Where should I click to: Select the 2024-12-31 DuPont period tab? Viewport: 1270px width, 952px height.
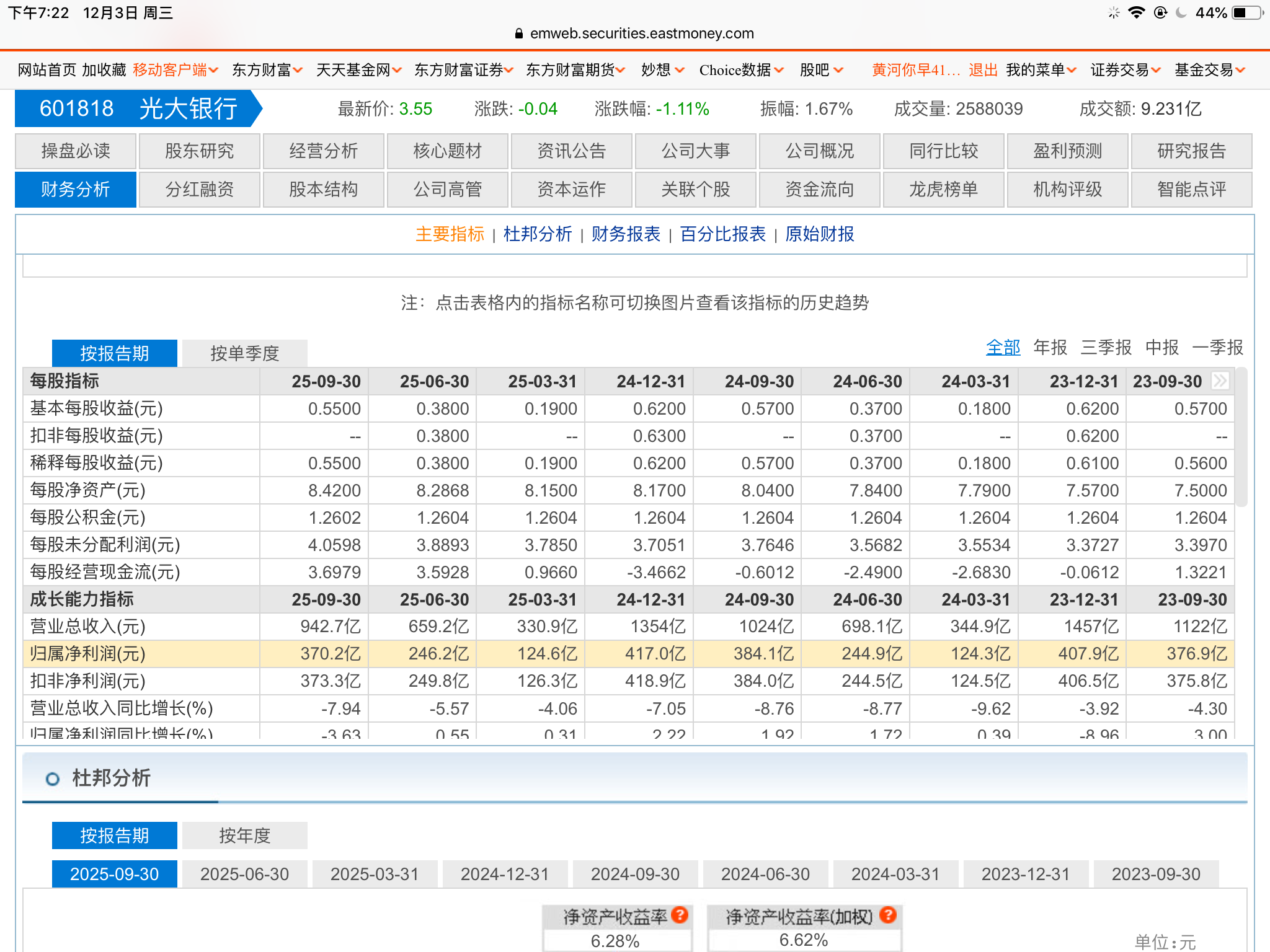click(x=504, y=874)
